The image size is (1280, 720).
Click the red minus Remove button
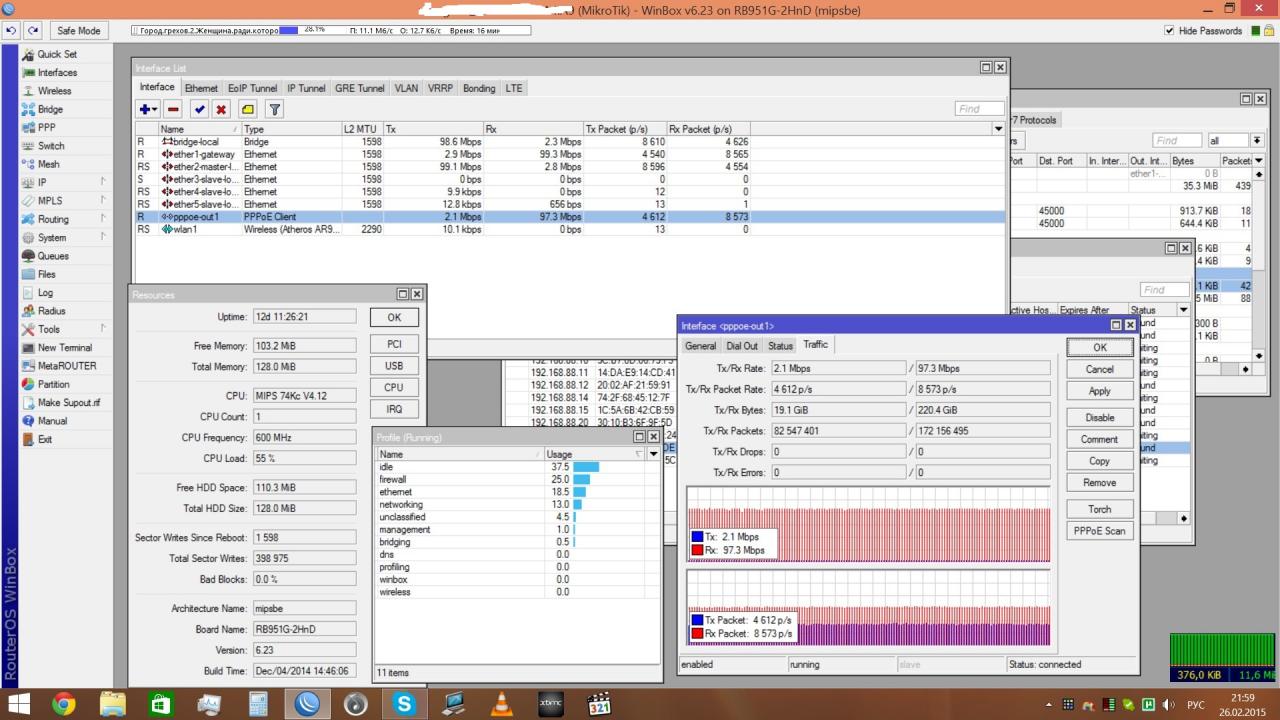pos(173,109)
